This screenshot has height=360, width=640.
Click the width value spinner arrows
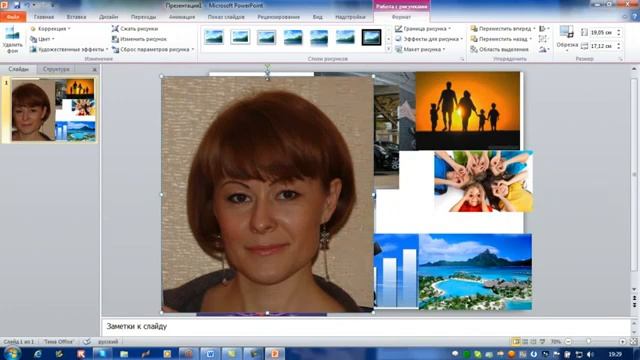click(x=618, y=46)
